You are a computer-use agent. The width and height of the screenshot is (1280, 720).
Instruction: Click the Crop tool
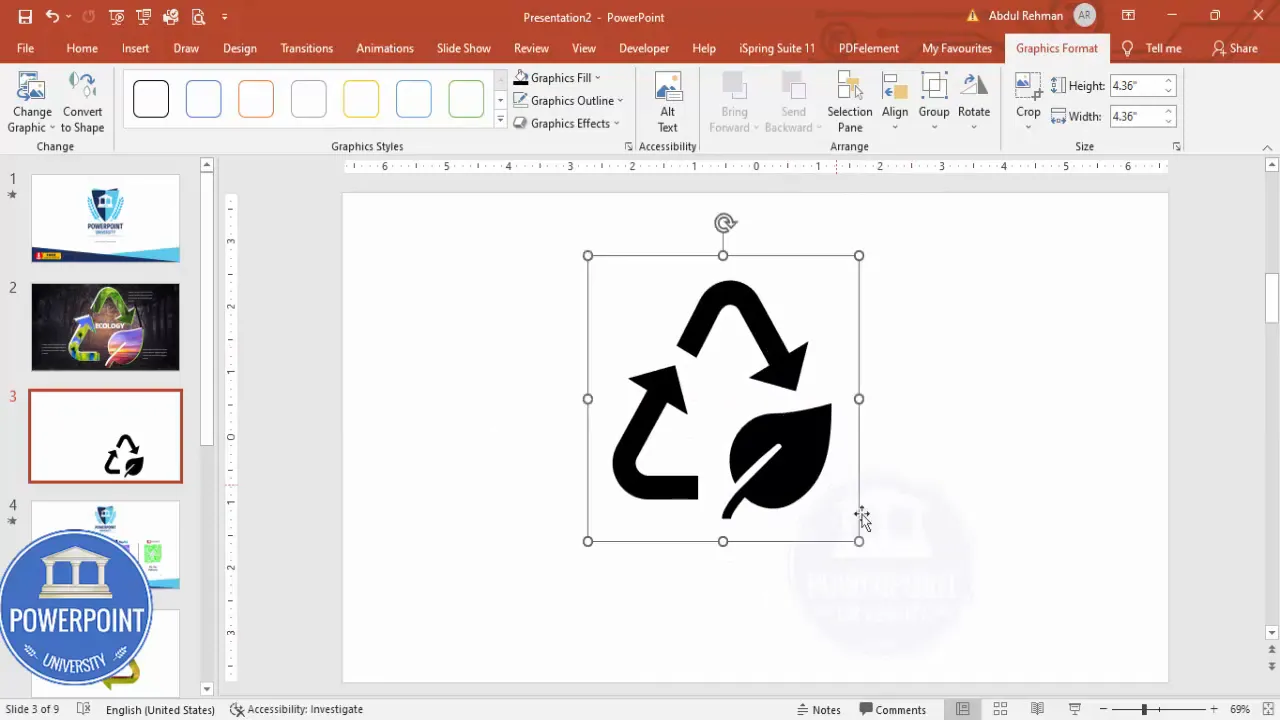(1028, 95)
